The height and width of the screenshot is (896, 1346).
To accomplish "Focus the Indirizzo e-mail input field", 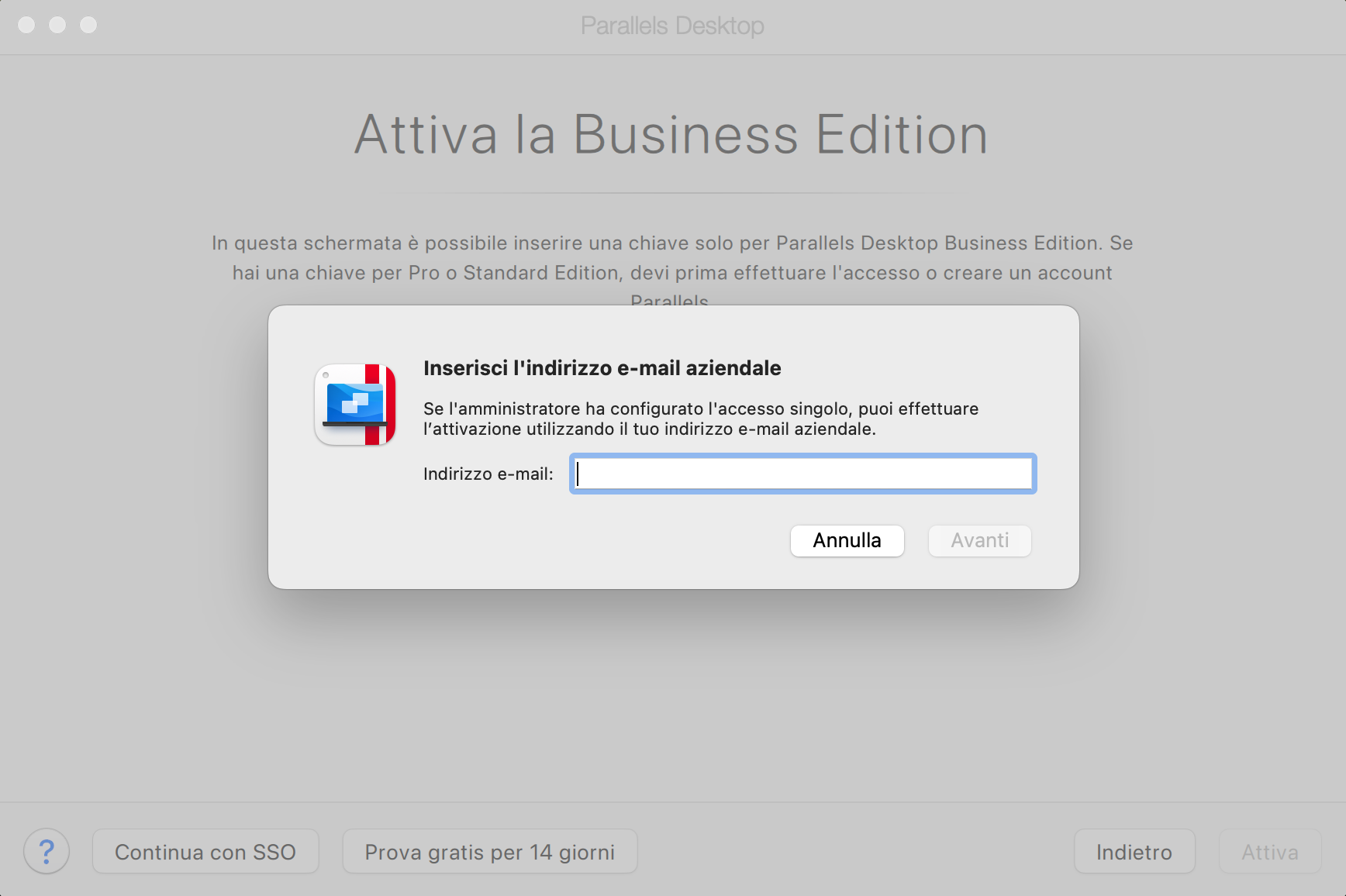I will click(803, 474).
